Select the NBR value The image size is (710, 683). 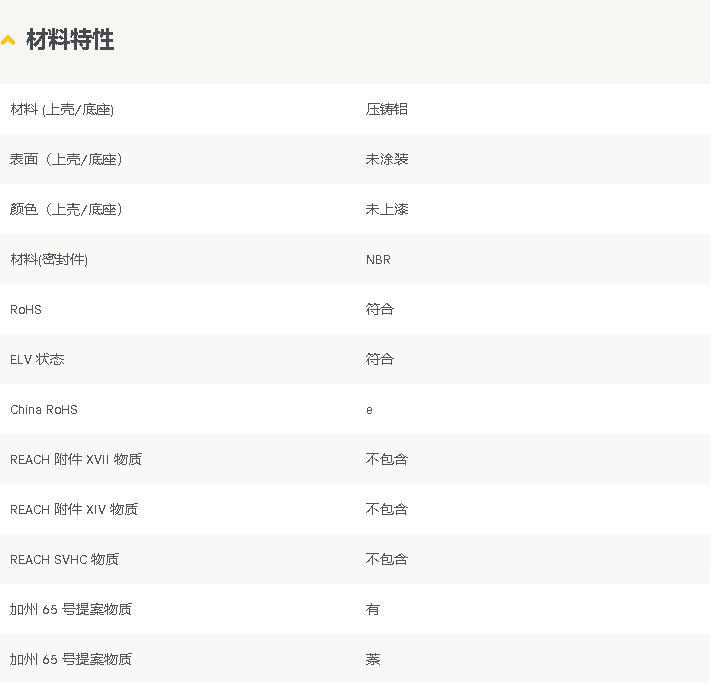point(378,260)
